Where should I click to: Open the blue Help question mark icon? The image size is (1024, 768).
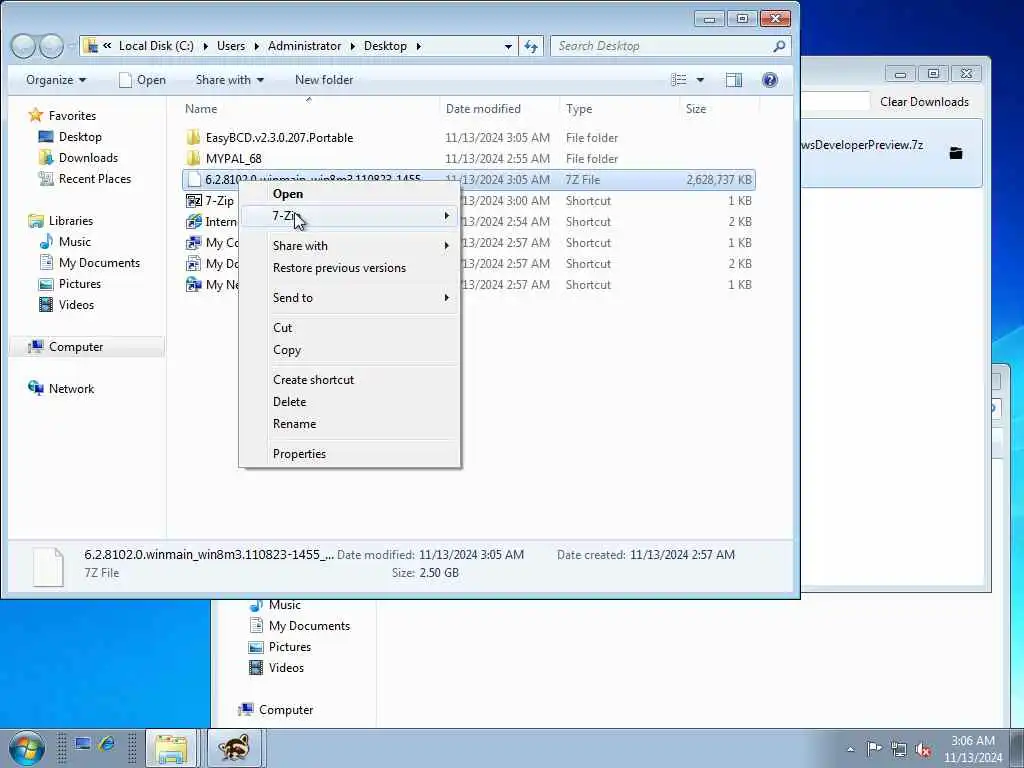coord(770,80)
